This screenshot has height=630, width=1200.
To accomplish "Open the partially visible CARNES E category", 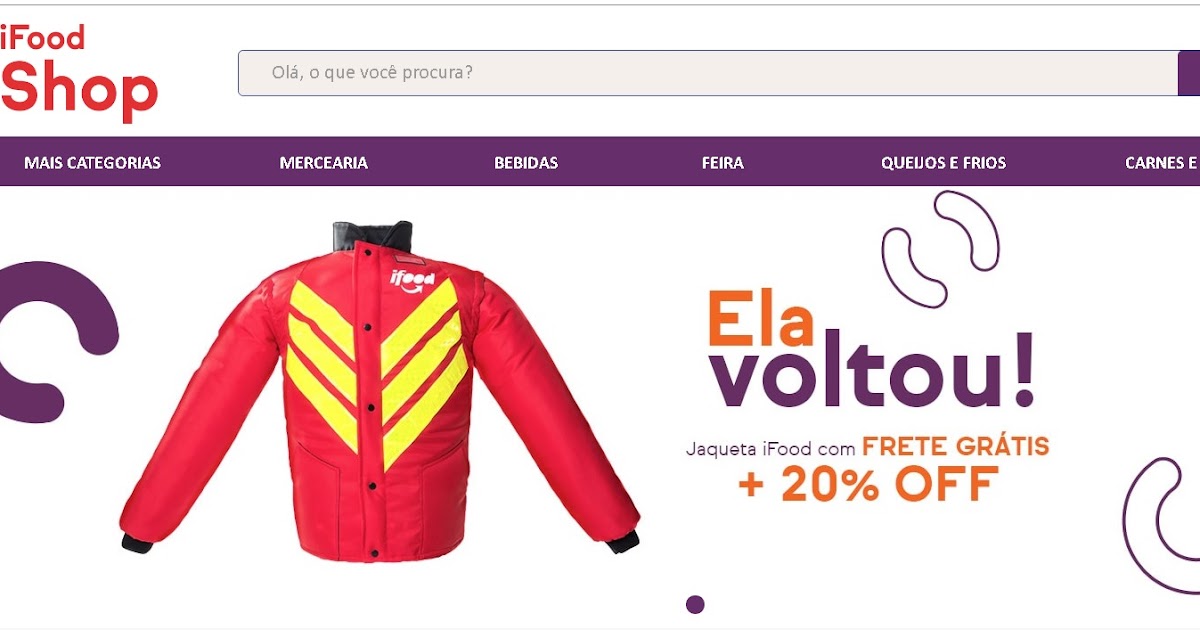I will point(1162,163).
